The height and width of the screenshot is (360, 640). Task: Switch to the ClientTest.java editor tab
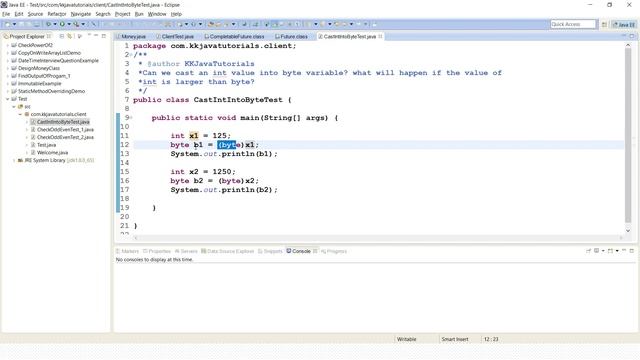[x=175, y=36]
